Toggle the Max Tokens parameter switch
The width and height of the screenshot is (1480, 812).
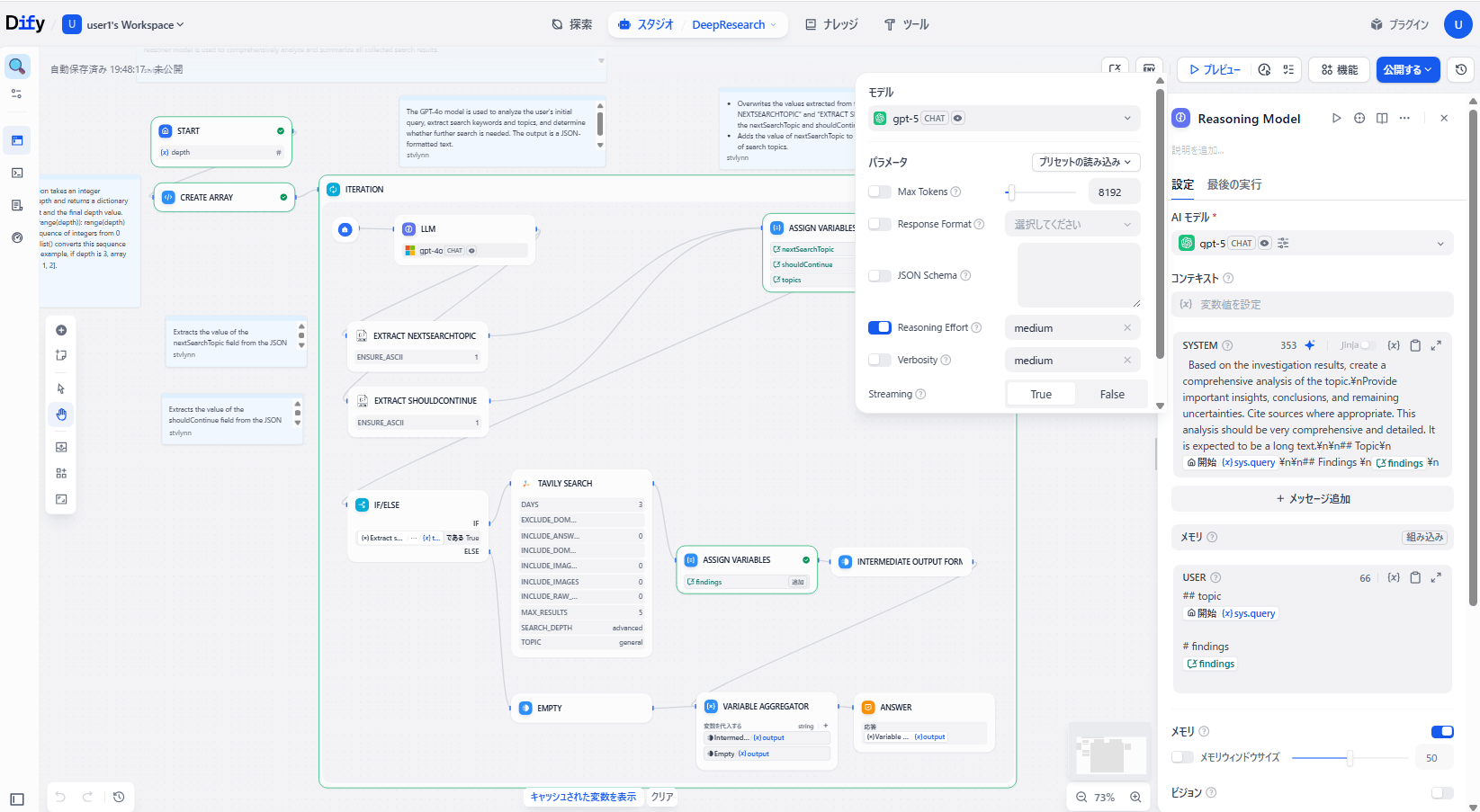click(x=879, y=192)
